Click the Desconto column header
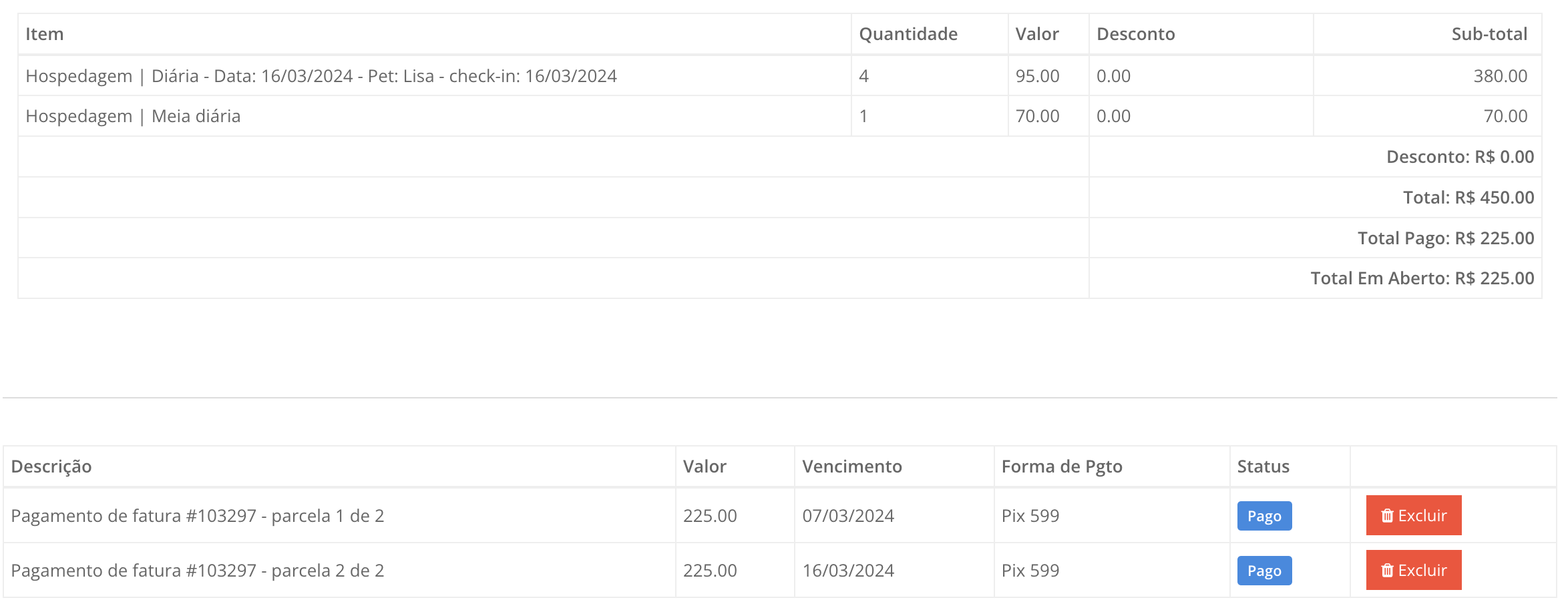The width and height of the screenshot is (1568, 614). coord(1135,34)
